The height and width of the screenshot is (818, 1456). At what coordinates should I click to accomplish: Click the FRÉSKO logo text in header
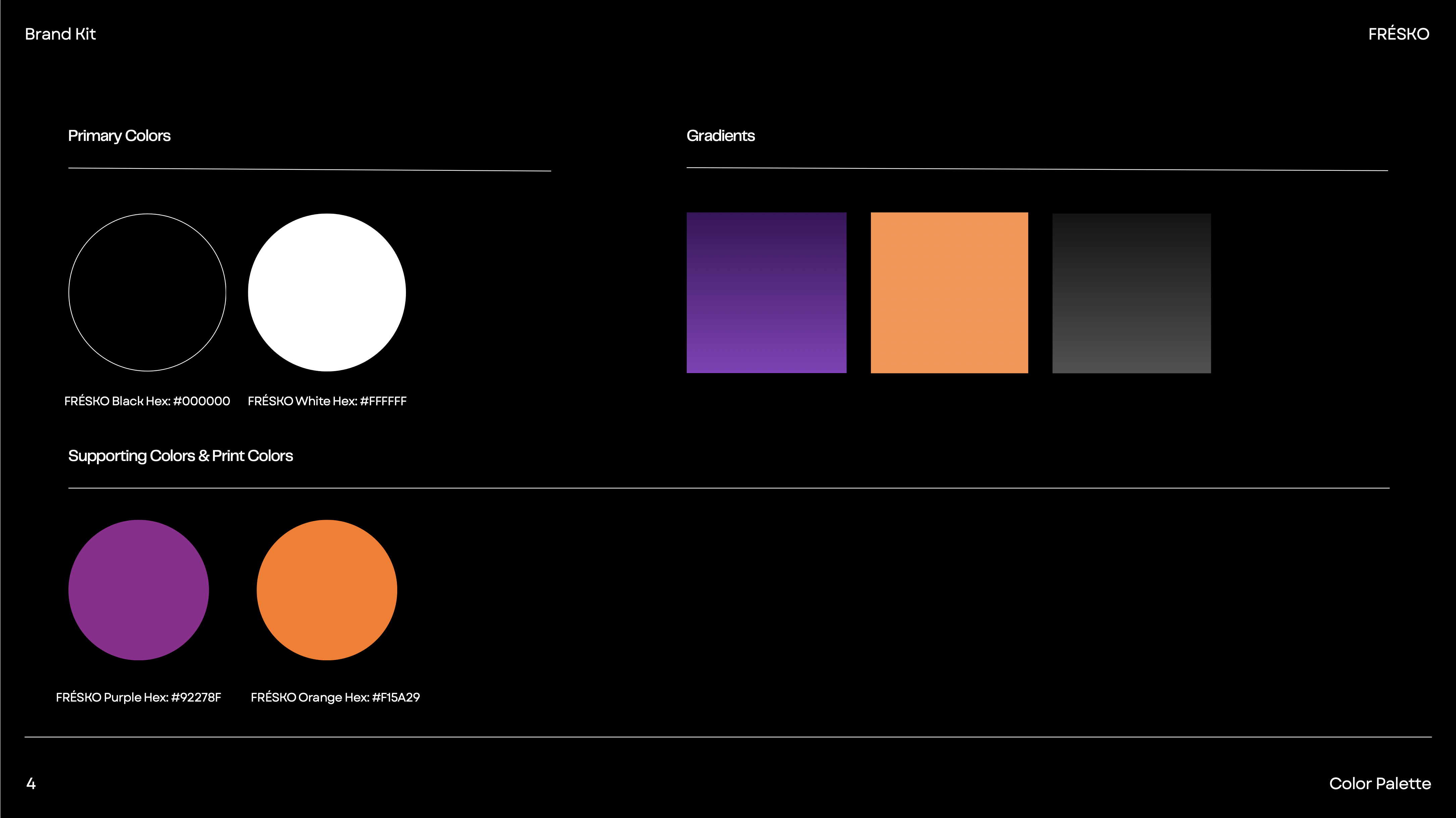click(x=1399, y=34)
